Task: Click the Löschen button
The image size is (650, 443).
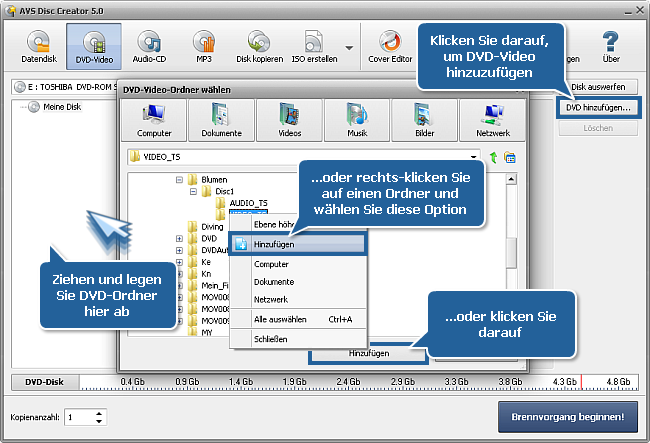Action: coord(598,128)
